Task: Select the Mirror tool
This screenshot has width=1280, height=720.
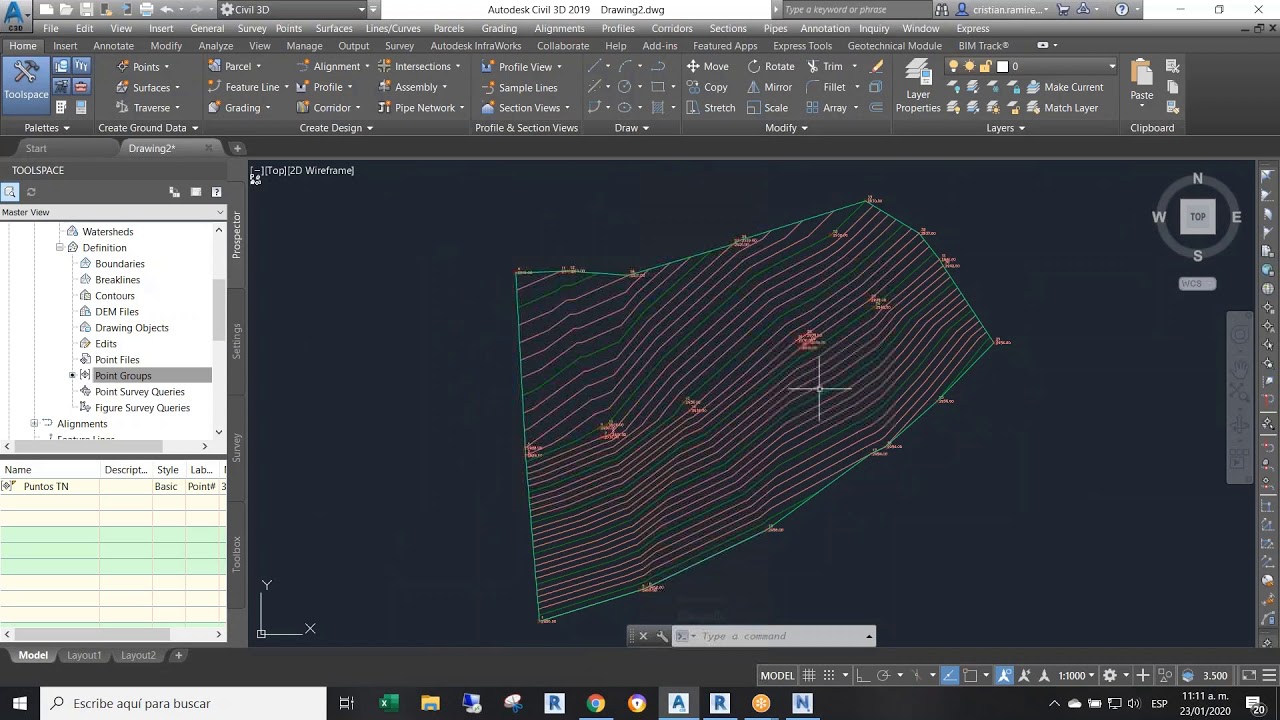Action: click(770, 87)
